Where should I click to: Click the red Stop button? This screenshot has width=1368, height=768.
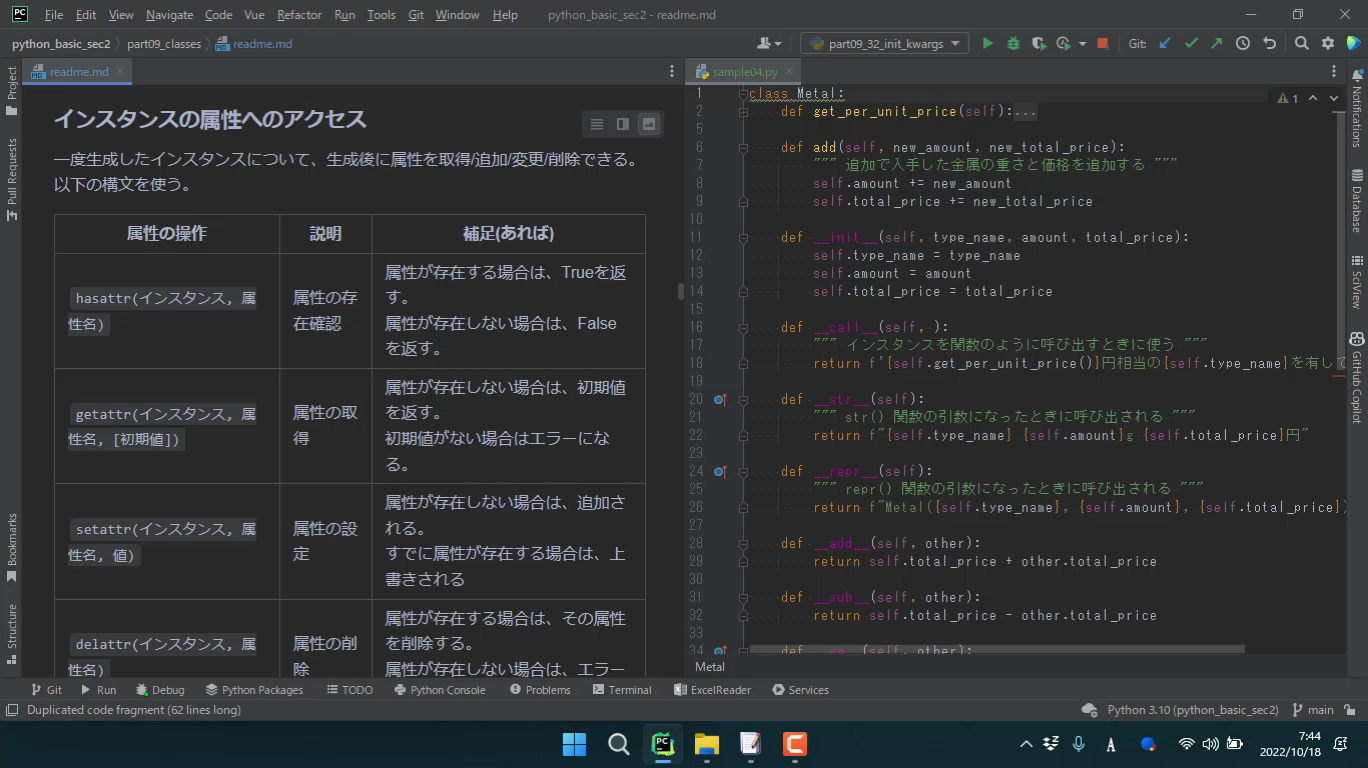click(1102, 43)
